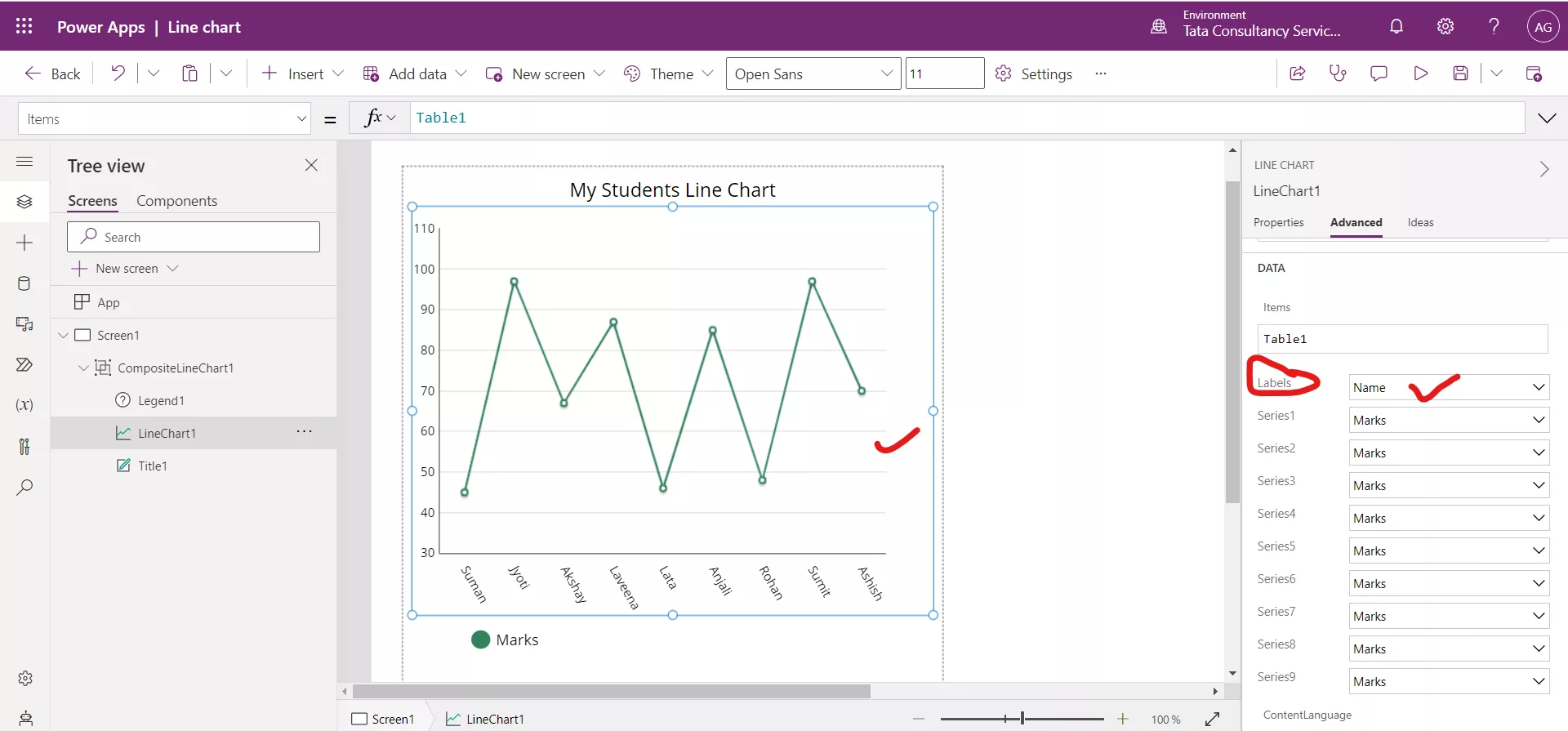Click the zoom in plus button

click(1123, 719)
